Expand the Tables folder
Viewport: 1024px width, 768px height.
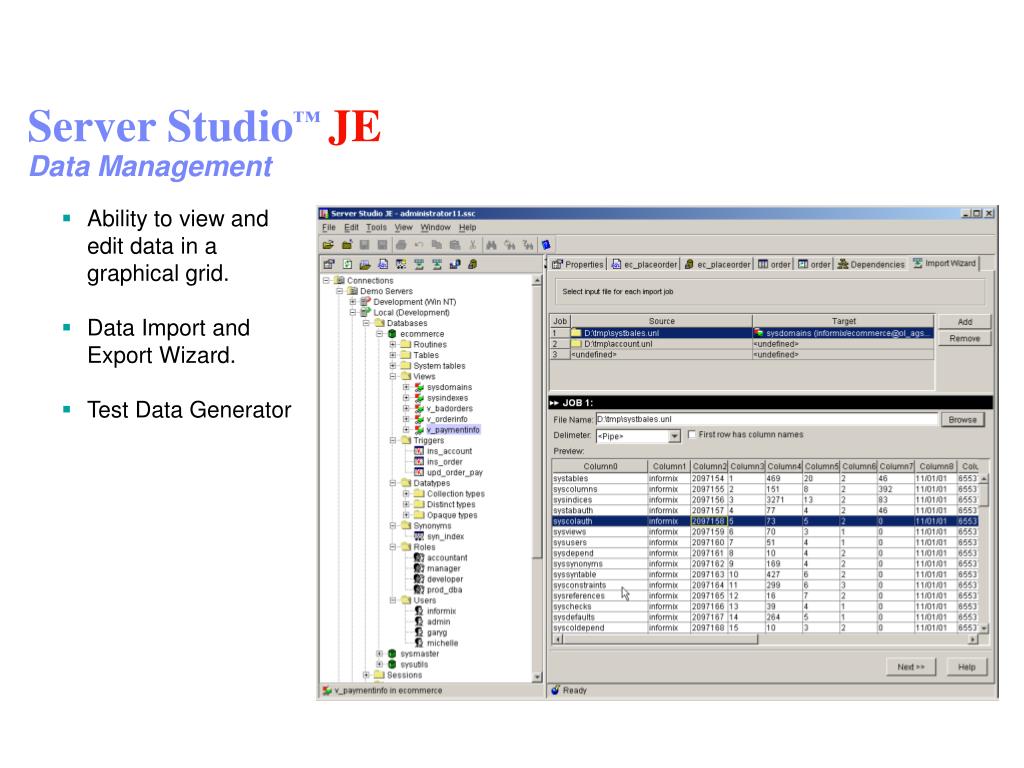[392, 355]
